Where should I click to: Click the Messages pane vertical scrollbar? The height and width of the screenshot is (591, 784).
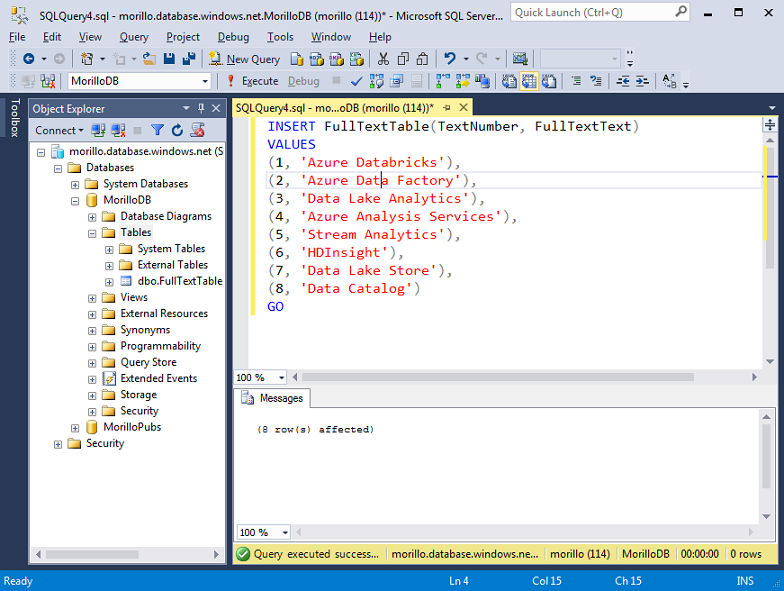click(766, 466)
